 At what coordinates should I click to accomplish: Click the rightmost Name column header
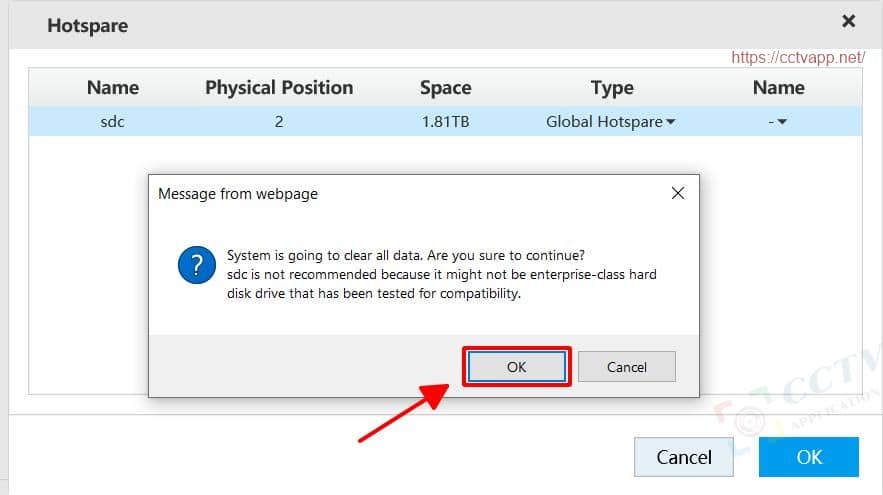778,88
